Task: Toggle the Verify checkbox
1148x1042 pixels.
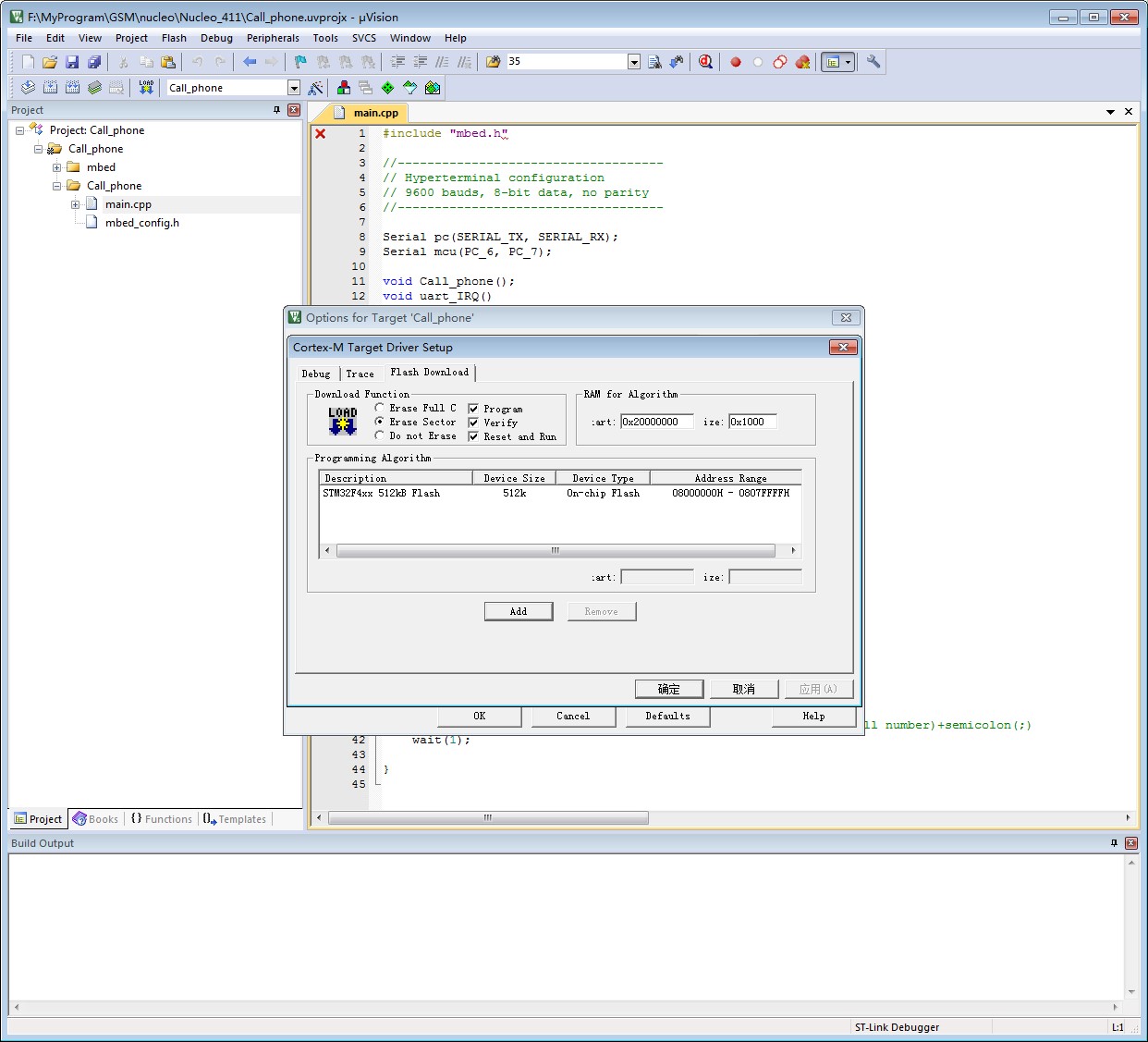Action: coord(473,423)
